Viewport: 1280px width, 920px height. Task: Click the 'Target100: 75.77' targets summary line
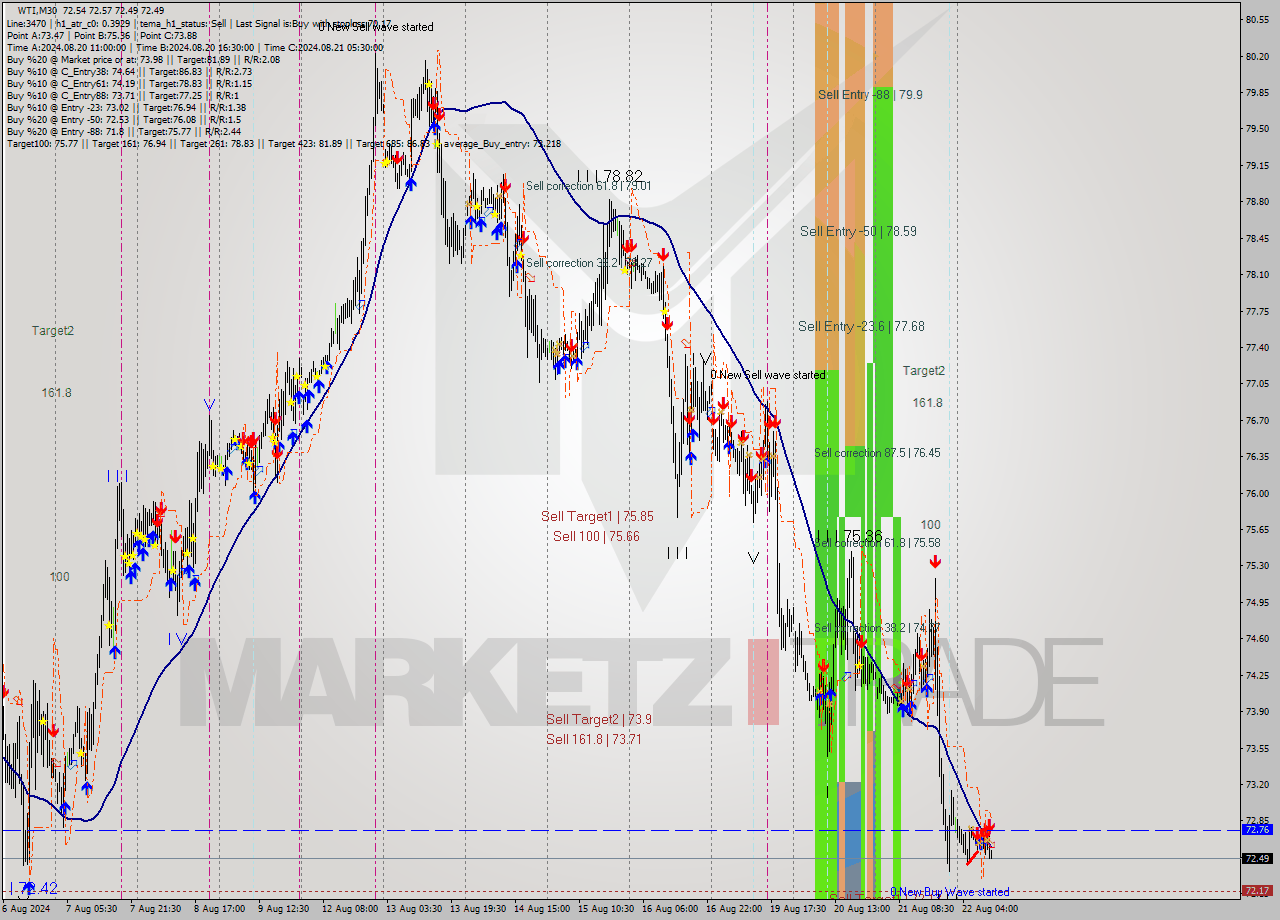284,143
